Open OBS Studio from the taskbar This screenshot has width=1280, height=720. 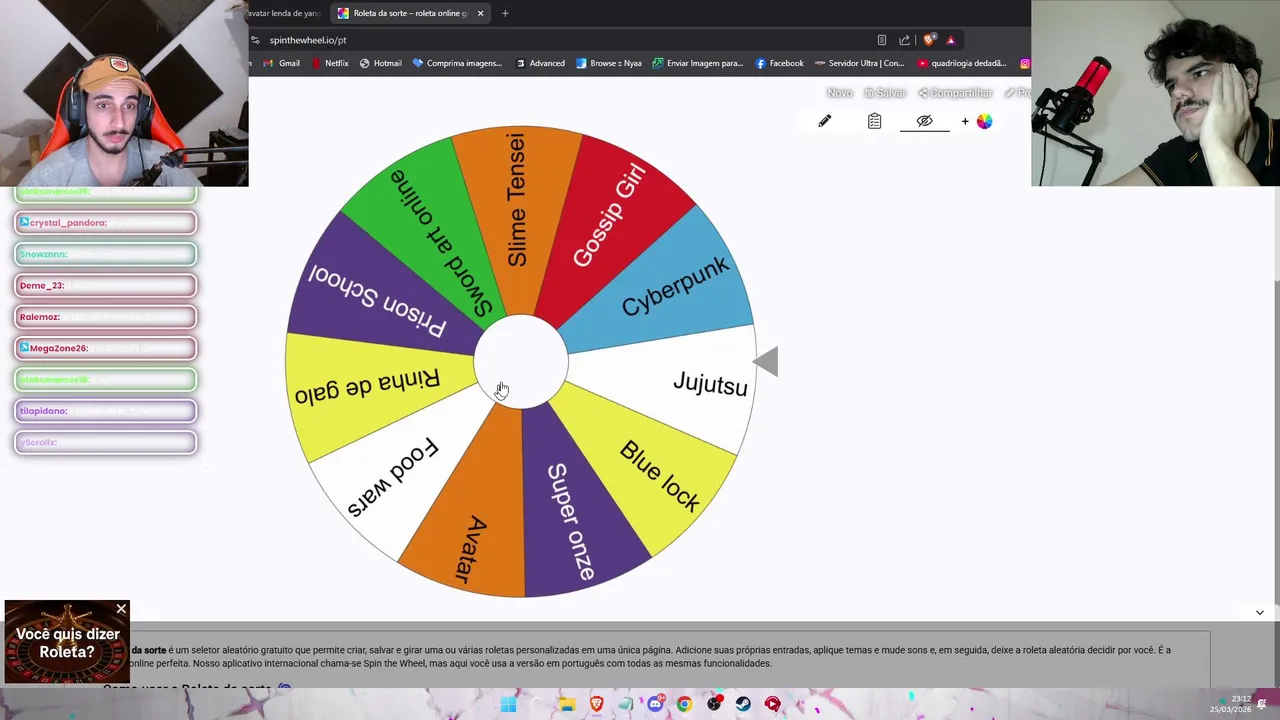[714, 704]
